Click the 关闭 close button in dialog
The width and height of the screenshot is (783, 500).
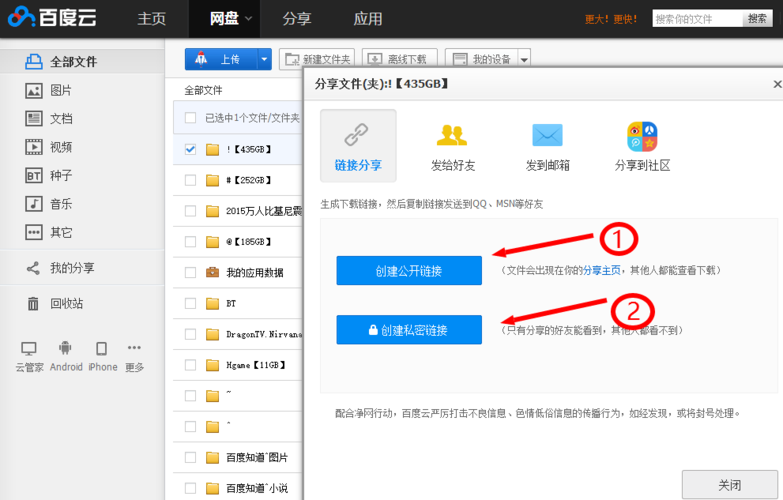coord(730,485)
